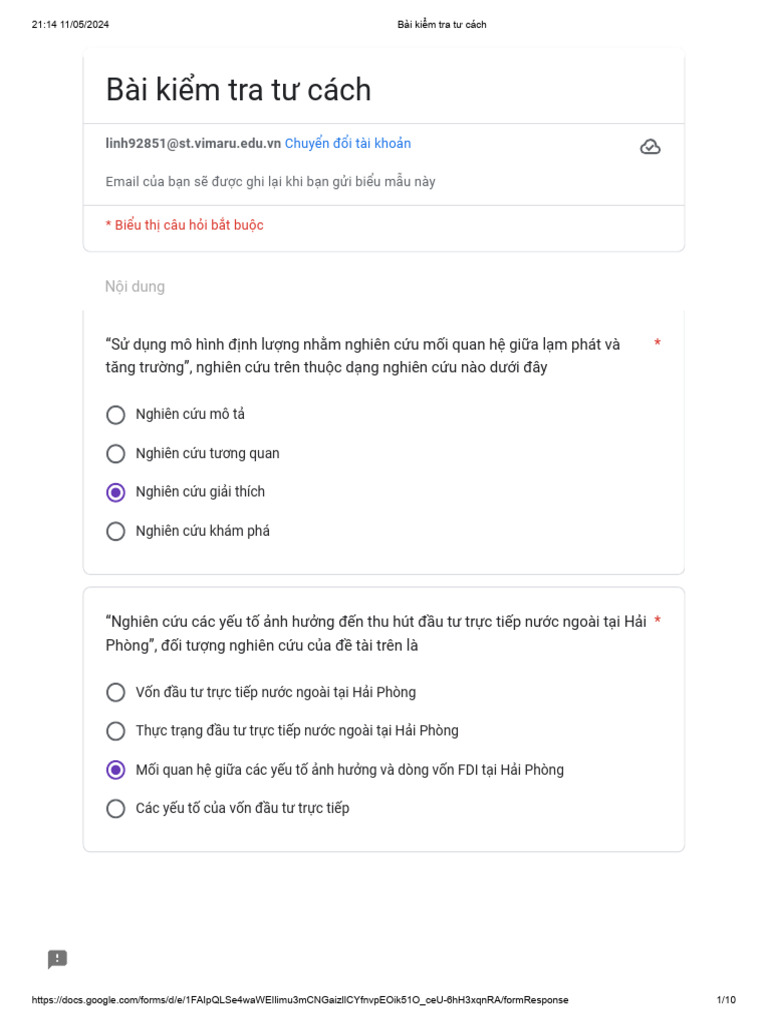
Task: Click the FDI Hải Phòng question text
Action: tap(375, 634)
